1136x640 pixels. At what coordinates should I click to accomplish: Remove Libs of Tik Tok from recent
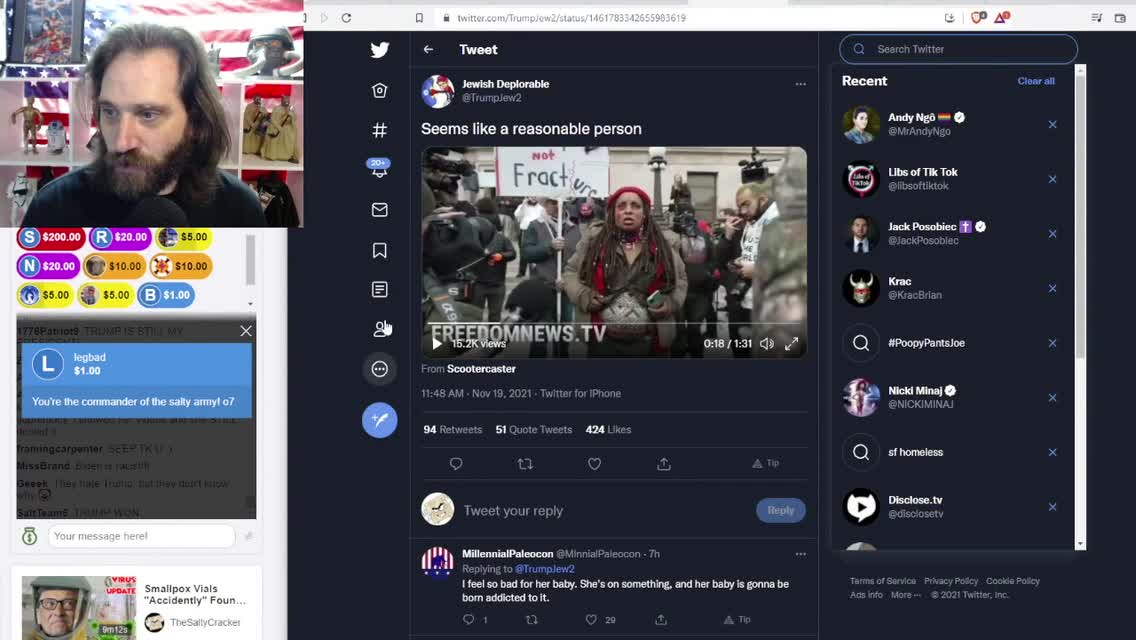(x=1053, y=179)
